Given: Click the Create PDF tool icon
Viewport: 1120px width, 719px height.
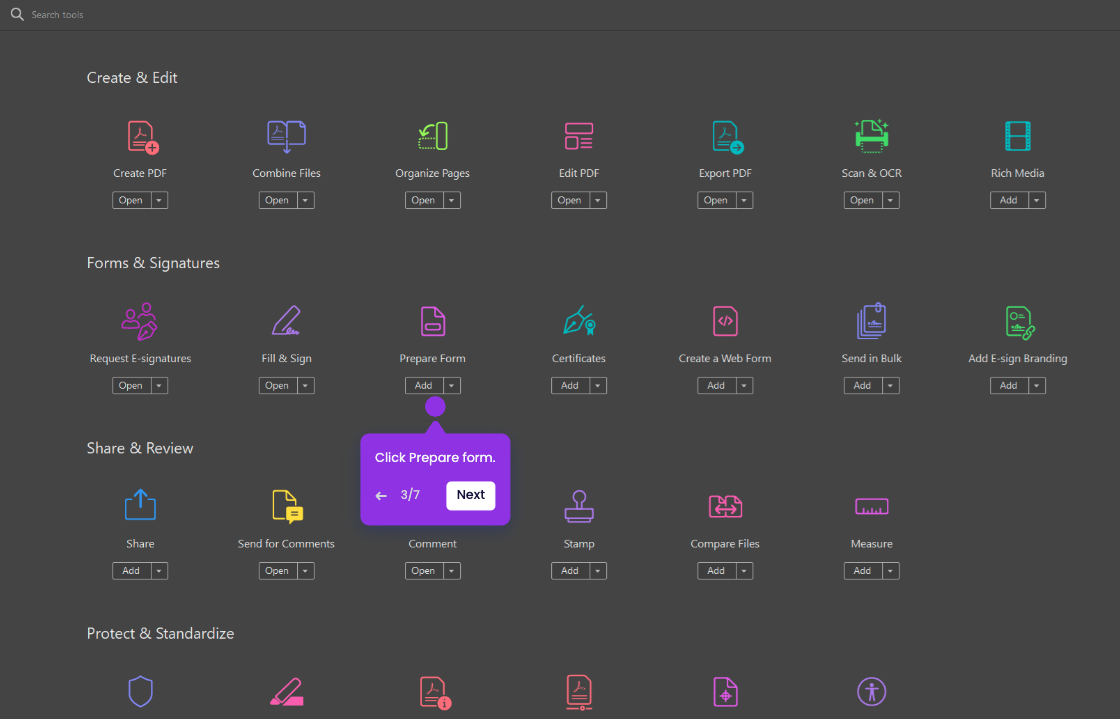Looking at the screenshot, I should [x=142, y=137].
